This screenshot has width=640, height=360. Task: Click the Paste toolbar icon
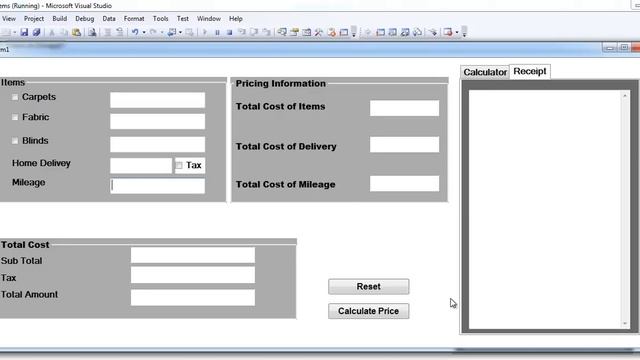(76, 32)
